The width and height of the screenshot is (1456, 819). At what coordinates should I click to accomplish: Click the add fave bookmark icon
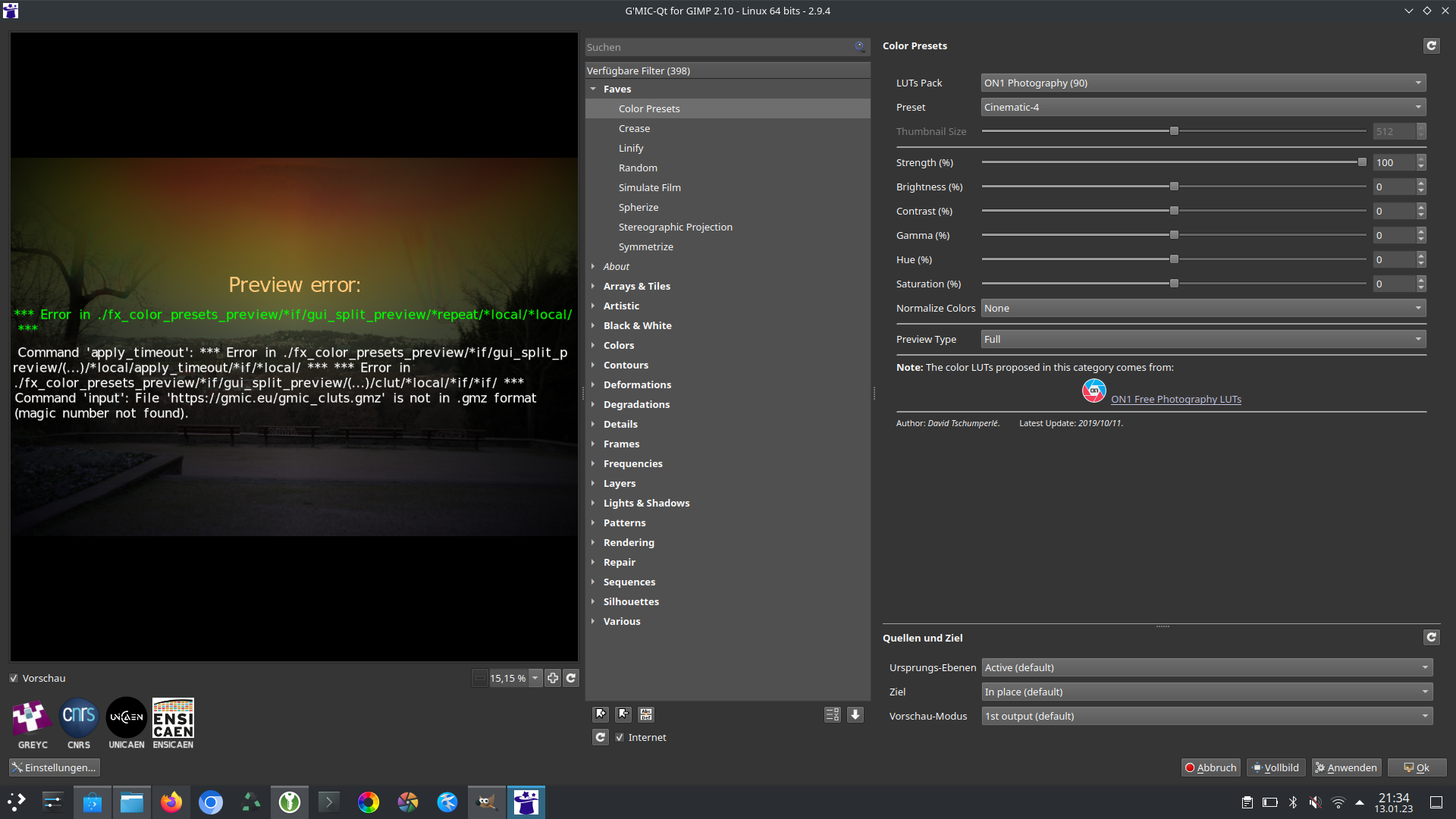[x=601, y=714]
